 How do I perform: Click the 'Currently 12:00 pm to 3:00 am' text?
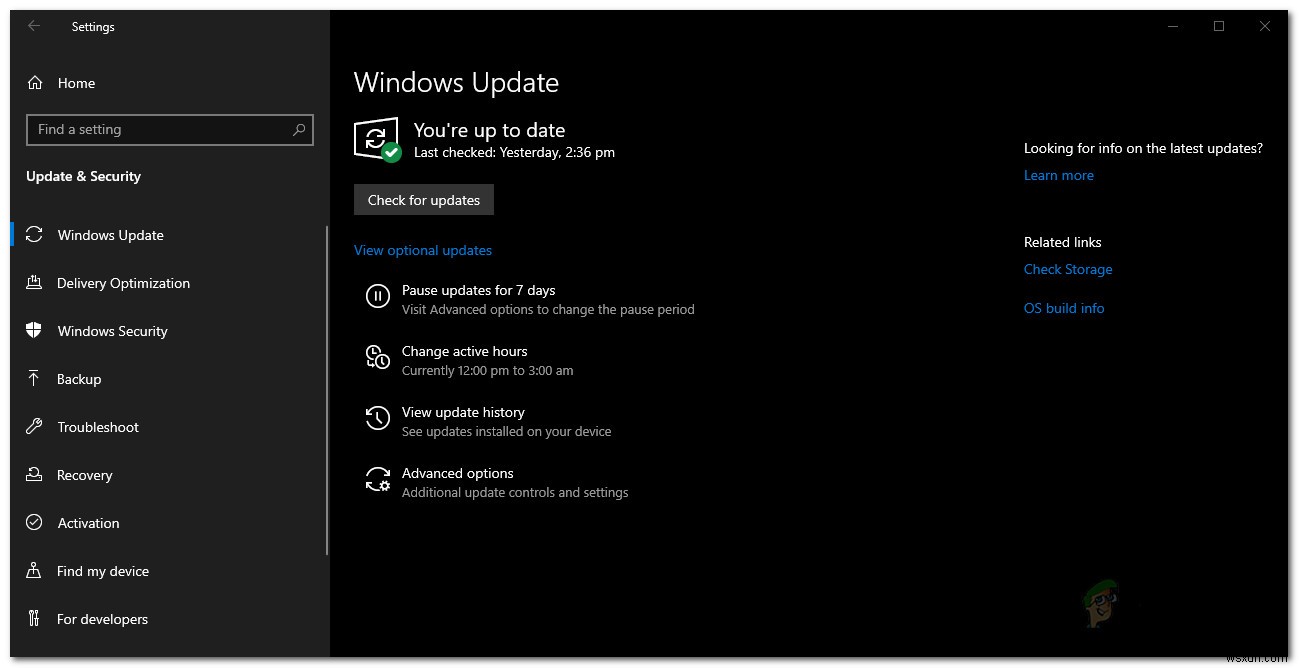[488, 370]
